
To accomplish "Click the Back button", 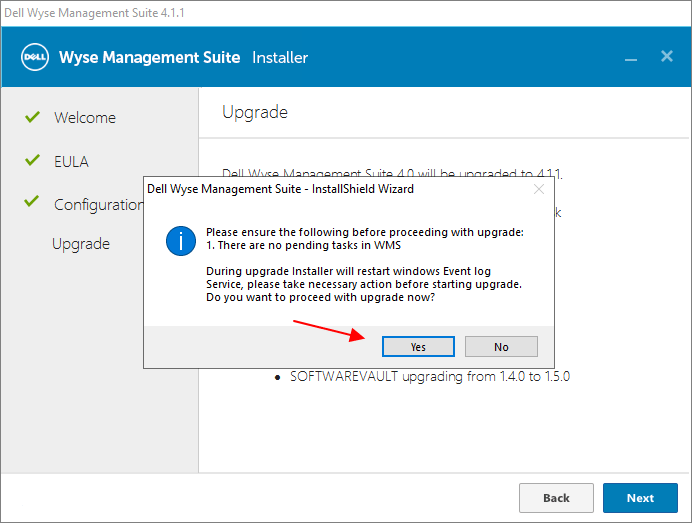I will [x=556, y=498].
